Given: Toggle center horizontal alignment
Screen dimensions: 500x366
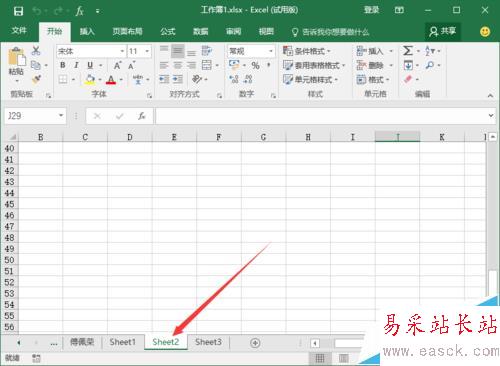Looking at the screenshot, I should point(178,65).
